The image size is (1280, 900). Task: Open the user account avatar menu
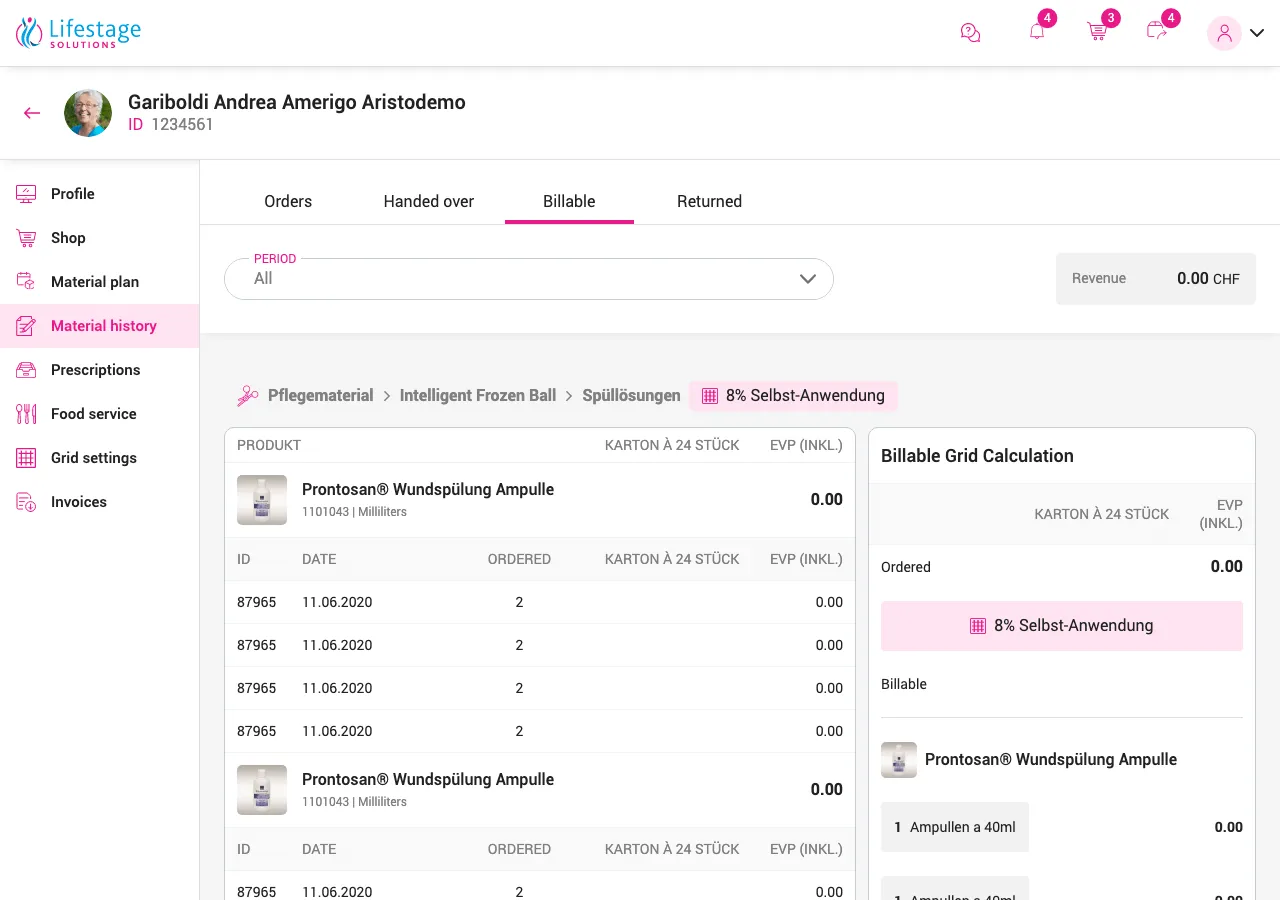coord(1224,33)
